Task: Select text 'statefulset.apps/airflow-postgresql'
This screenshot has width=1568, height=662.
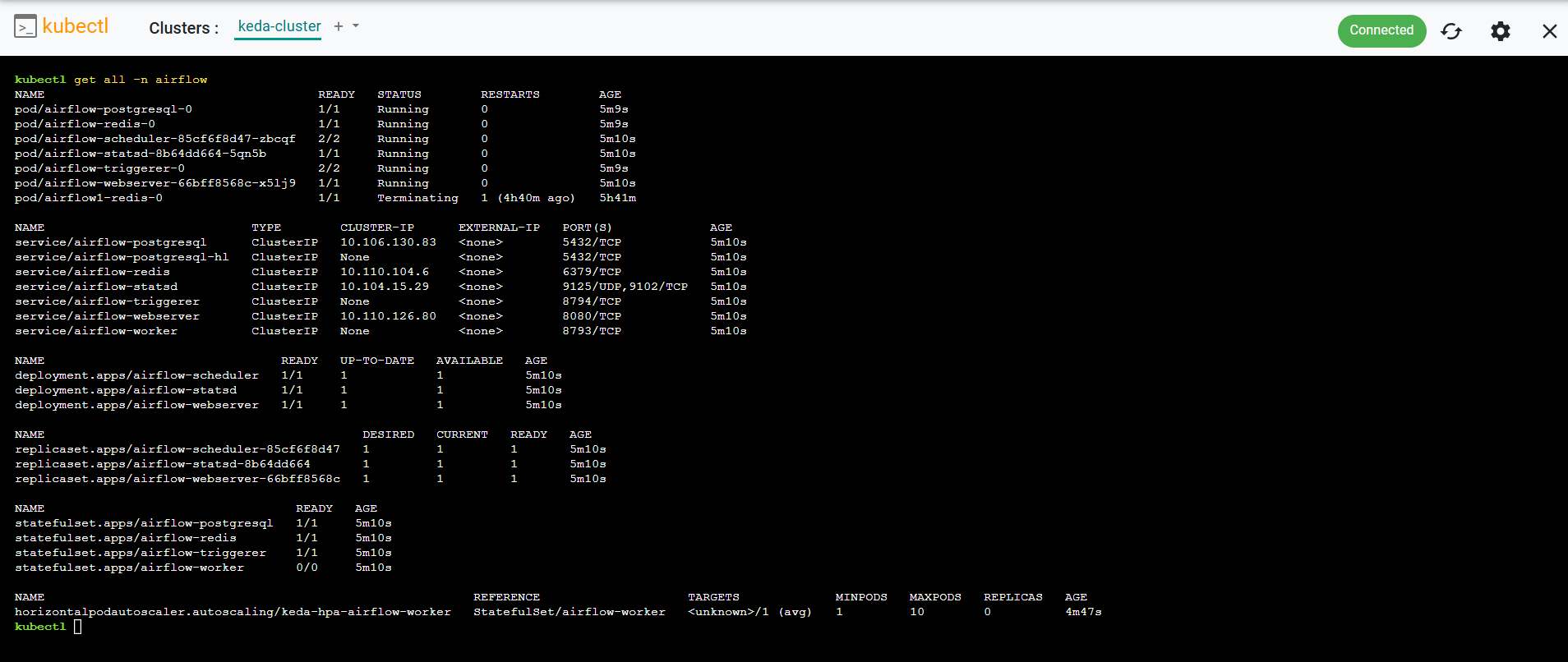Action: pos(144,523)
